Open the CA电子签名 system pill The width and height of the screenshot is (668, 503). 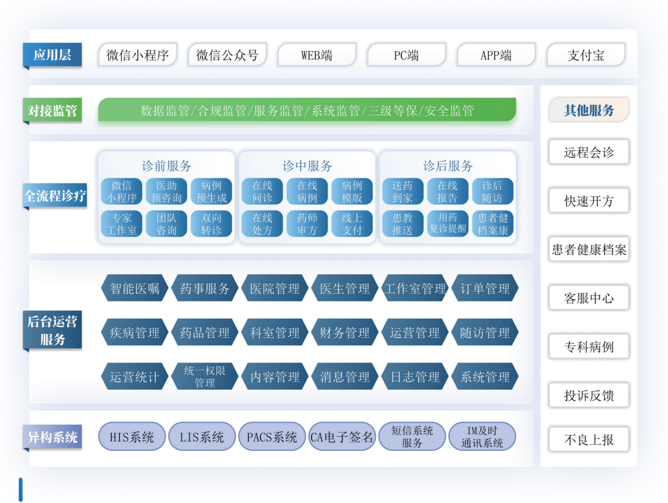point(342,437)
